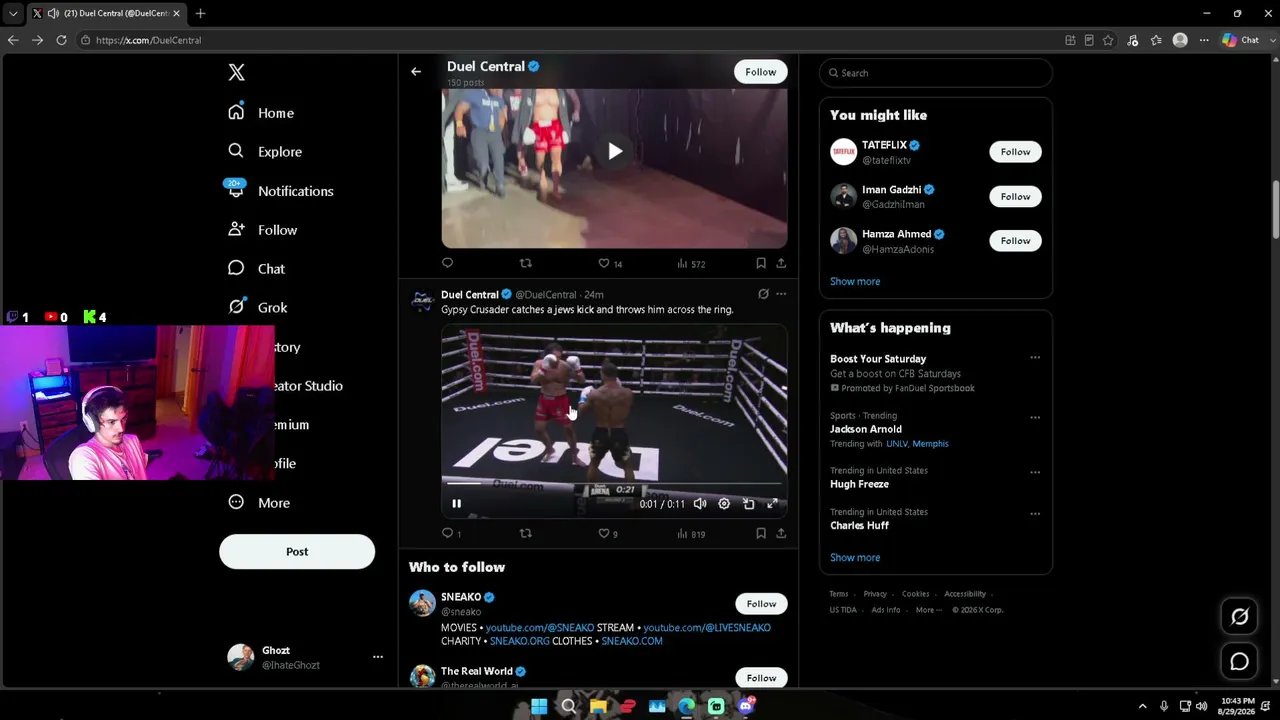
Task: Share the post with 572 views
Action: click(781, 263)
